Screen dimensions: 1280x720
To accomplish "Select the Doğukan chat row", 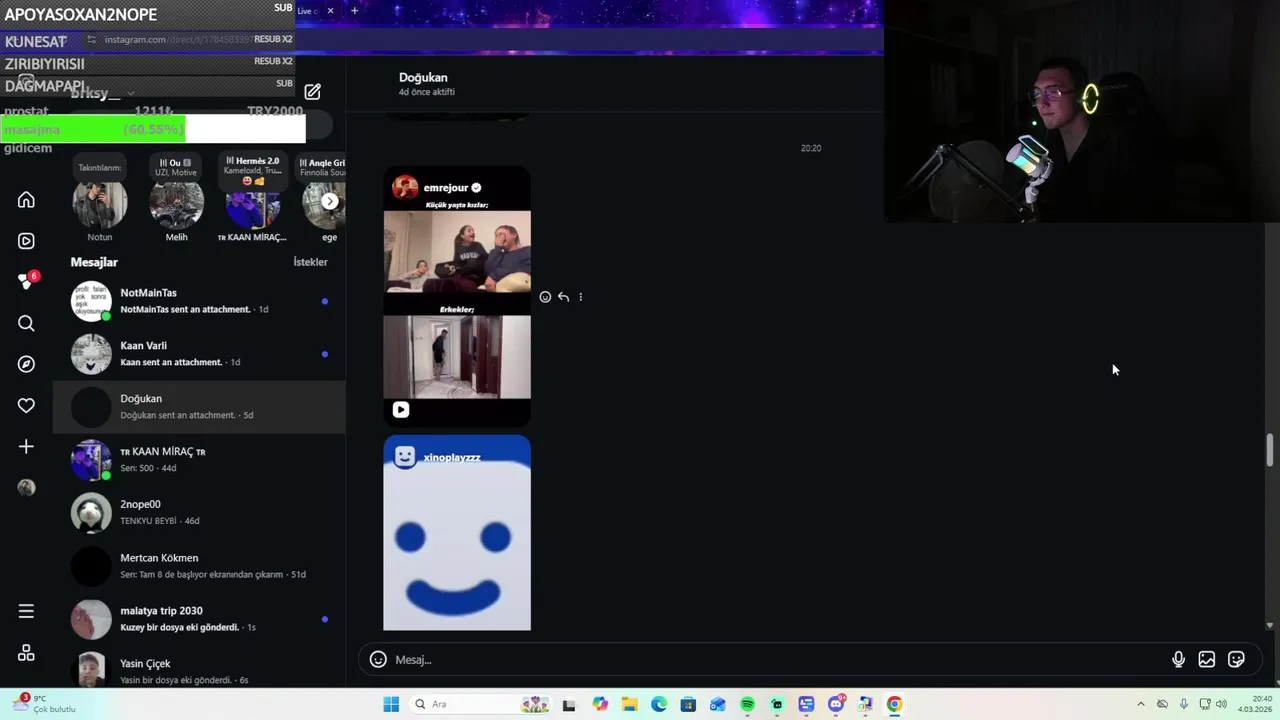I will pos(199,407).
